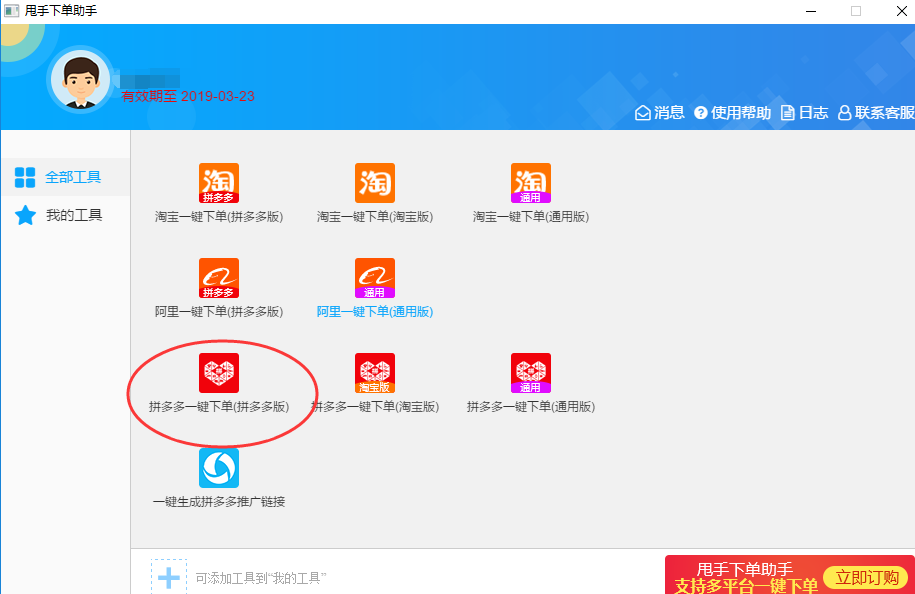Open 阿里一键下单(拼多多版) tool

click(218, 278)
